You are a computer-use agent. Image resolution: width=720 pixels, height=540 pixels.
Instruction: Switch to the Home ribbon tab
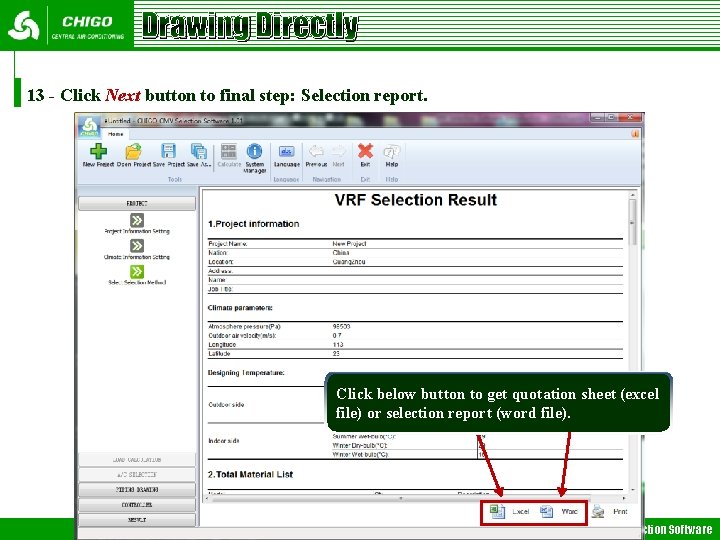[x=115, y=134]
